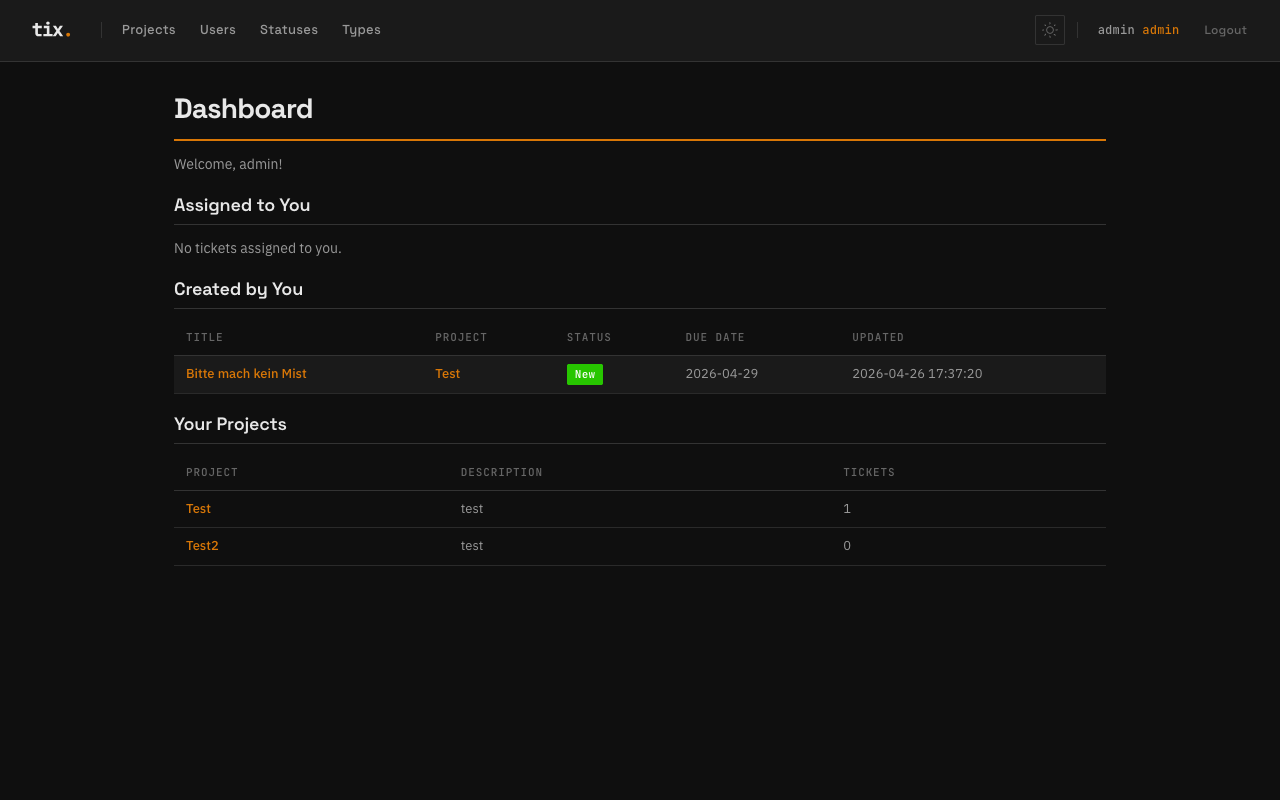
Task: Click the 'No tickets assigned to you.' message
Action: tap(258, 248)
